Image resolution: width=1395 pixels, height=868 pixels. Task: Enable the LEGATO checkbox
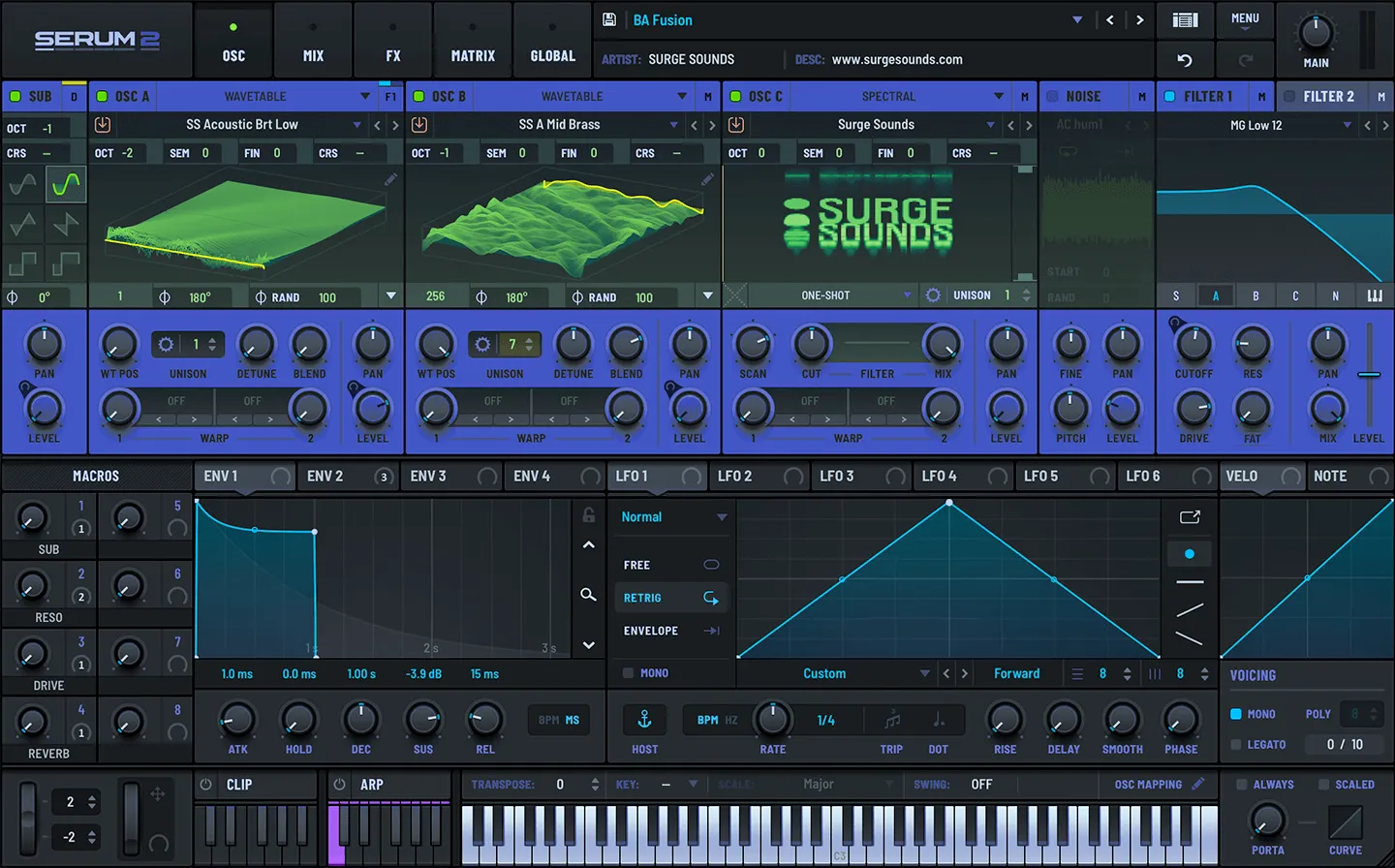tap(1235, 744)
